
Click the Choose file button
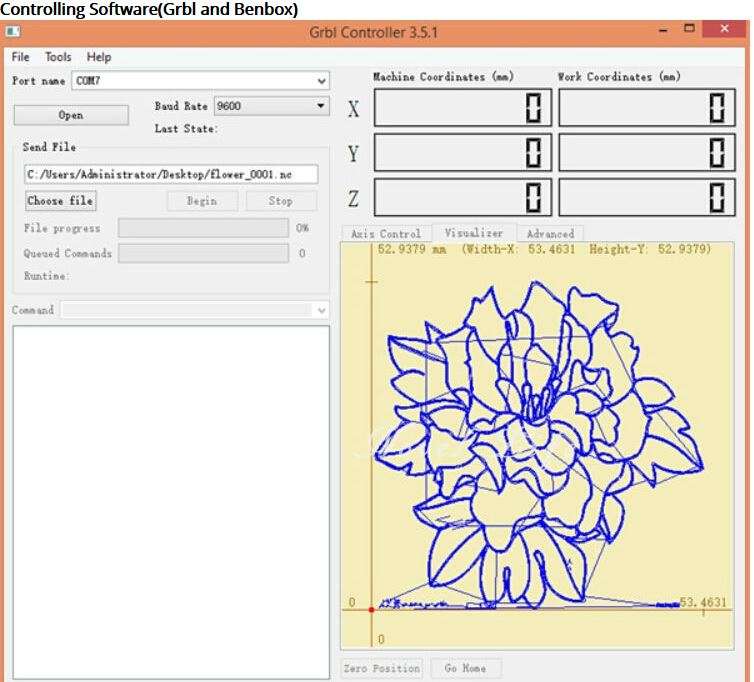[x=60, y=201]
